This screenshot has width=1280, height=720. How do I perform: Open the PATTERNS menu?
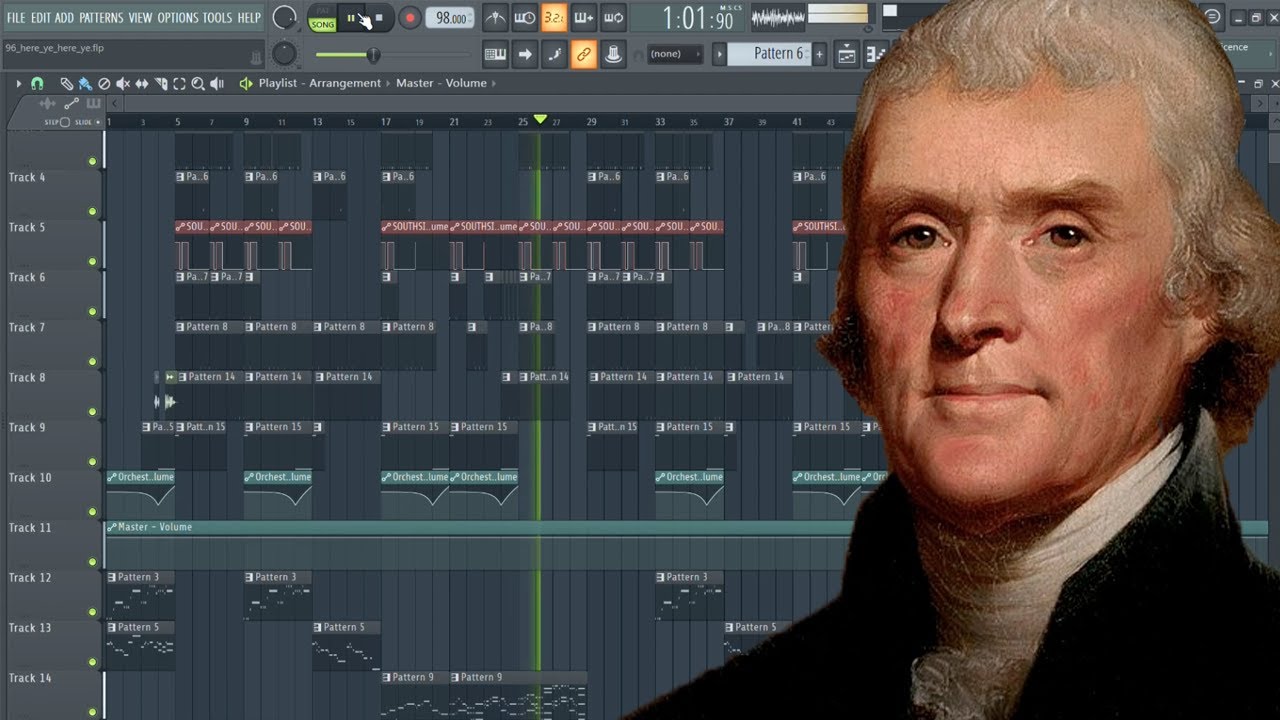[101, 18]
